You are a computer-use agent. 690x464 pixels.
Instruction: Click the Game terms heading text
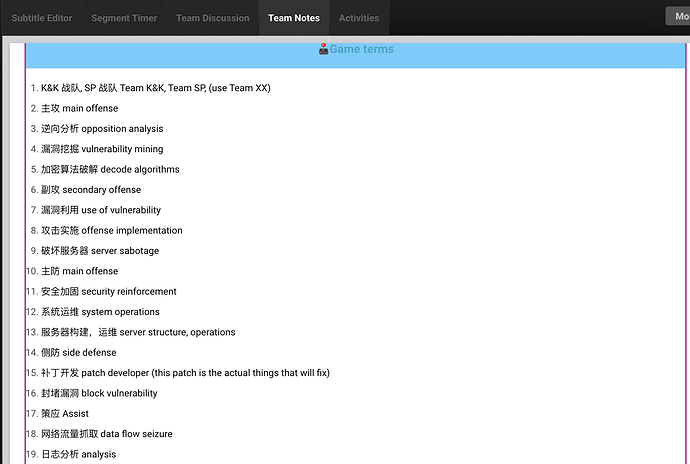coord(362,49)
